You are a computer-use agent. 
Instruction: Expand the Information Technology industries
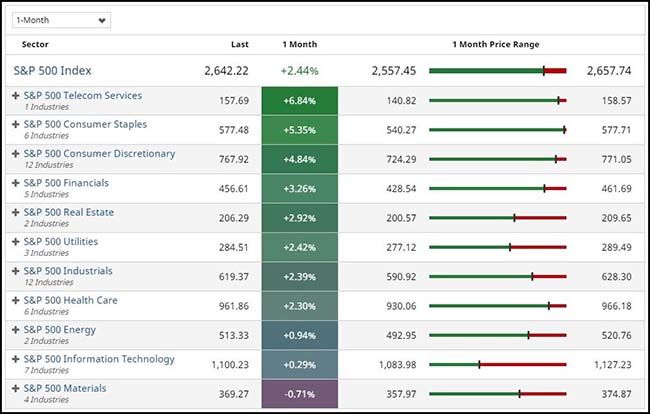16,359
